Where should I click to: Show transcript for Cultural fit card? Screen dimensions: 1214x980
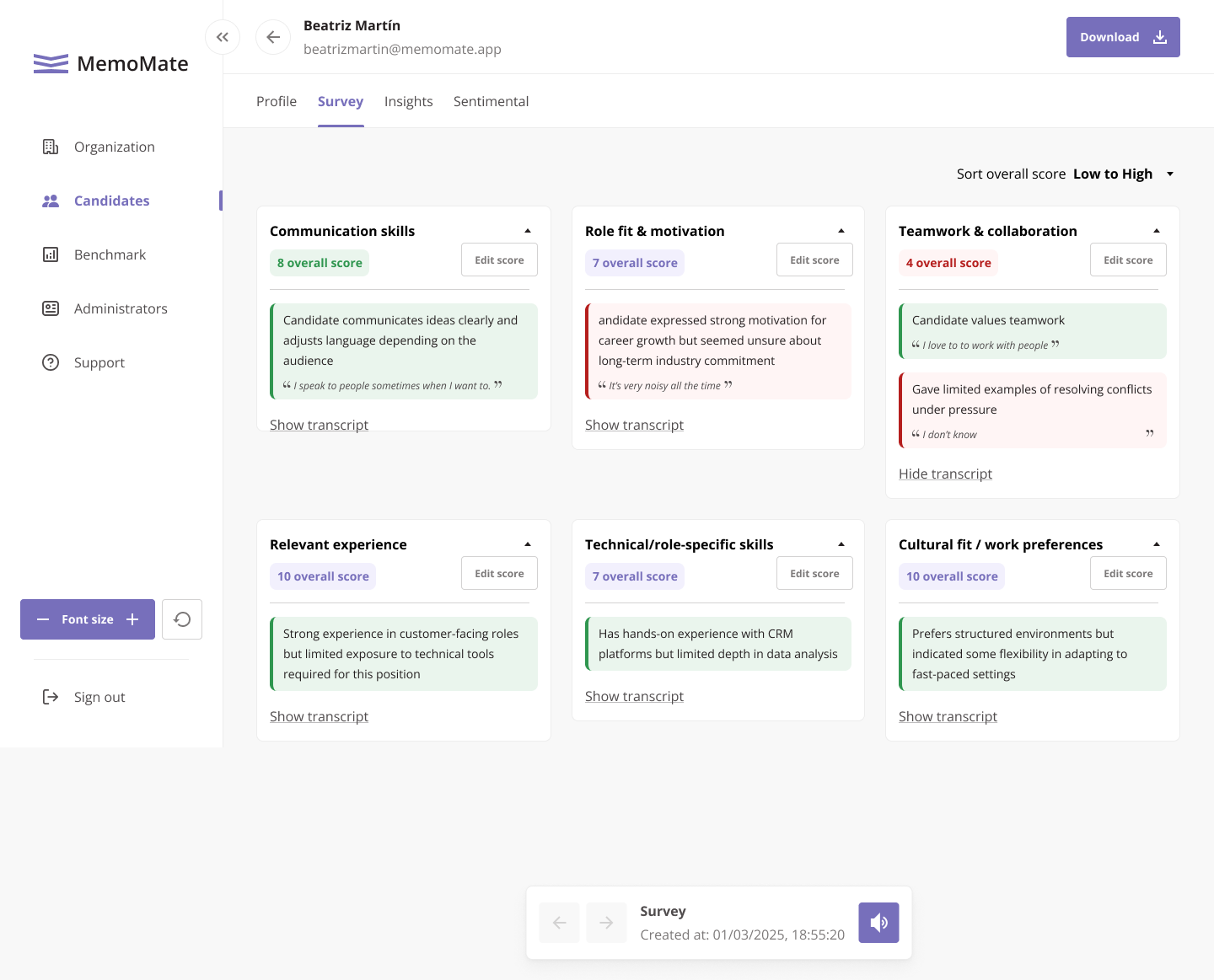[948, 716]
